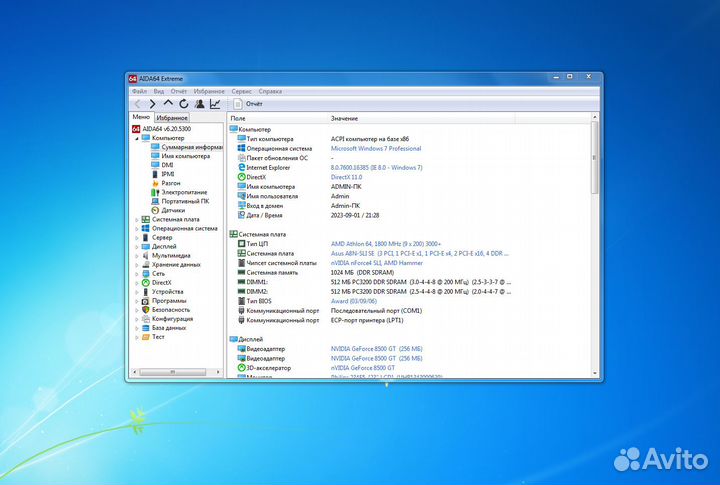Click the Up level arrow in toolbar
Image resolution: width=720 pixels, height=485 pixels.
(168, 103)
